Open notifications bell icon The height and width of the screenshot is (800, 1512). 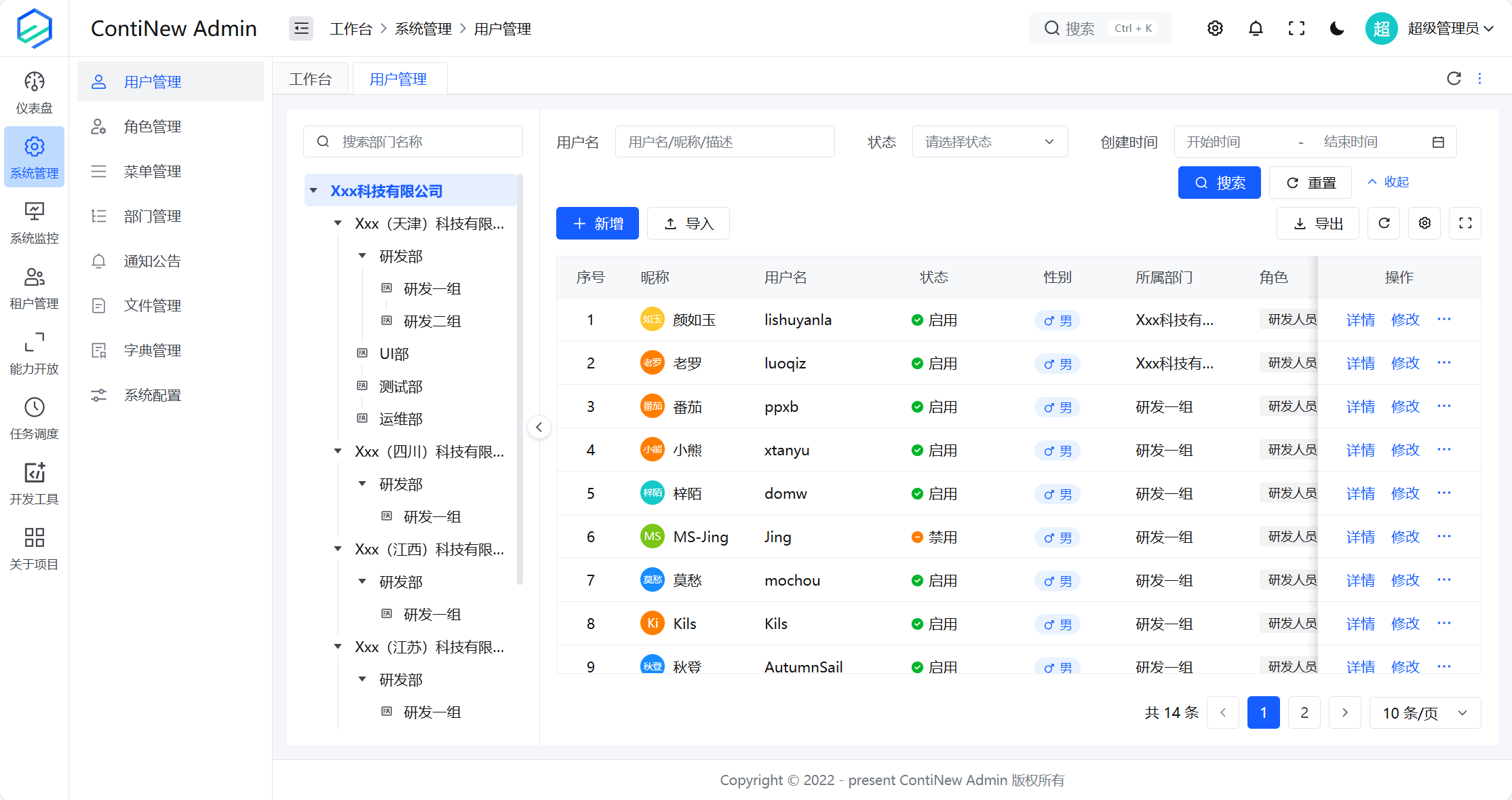(1256, 28)
